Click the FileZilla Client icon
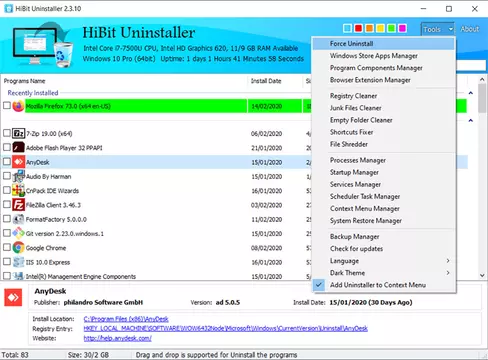Image resolution: width=488 pixels, height=360 pixels. pyautogui.click(x=18, y=205)
